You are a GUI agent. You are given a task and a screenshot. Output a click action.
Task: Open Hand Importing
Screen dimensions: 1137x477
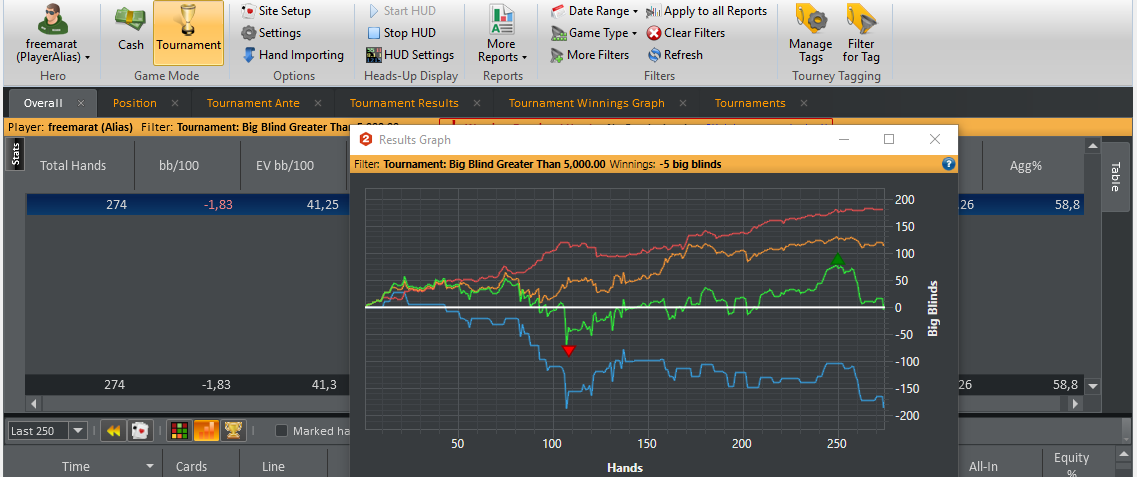pyautogui.click(x=293, y=54)
